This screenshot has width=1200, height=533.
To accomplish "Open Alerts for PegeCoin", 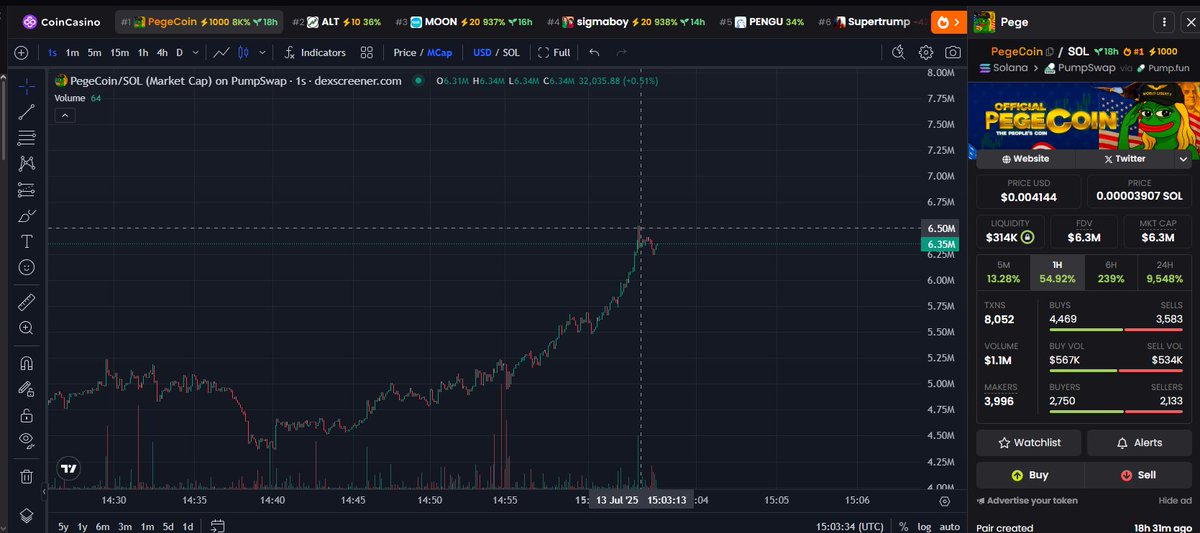I will tap(1139, 442).
